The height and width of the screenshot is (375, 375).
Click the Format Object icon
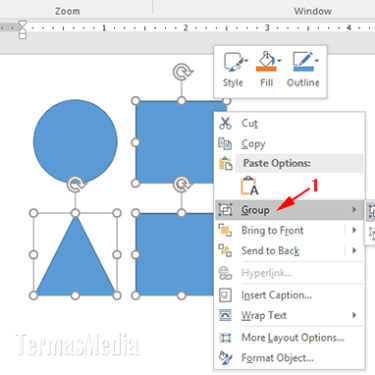225,358
